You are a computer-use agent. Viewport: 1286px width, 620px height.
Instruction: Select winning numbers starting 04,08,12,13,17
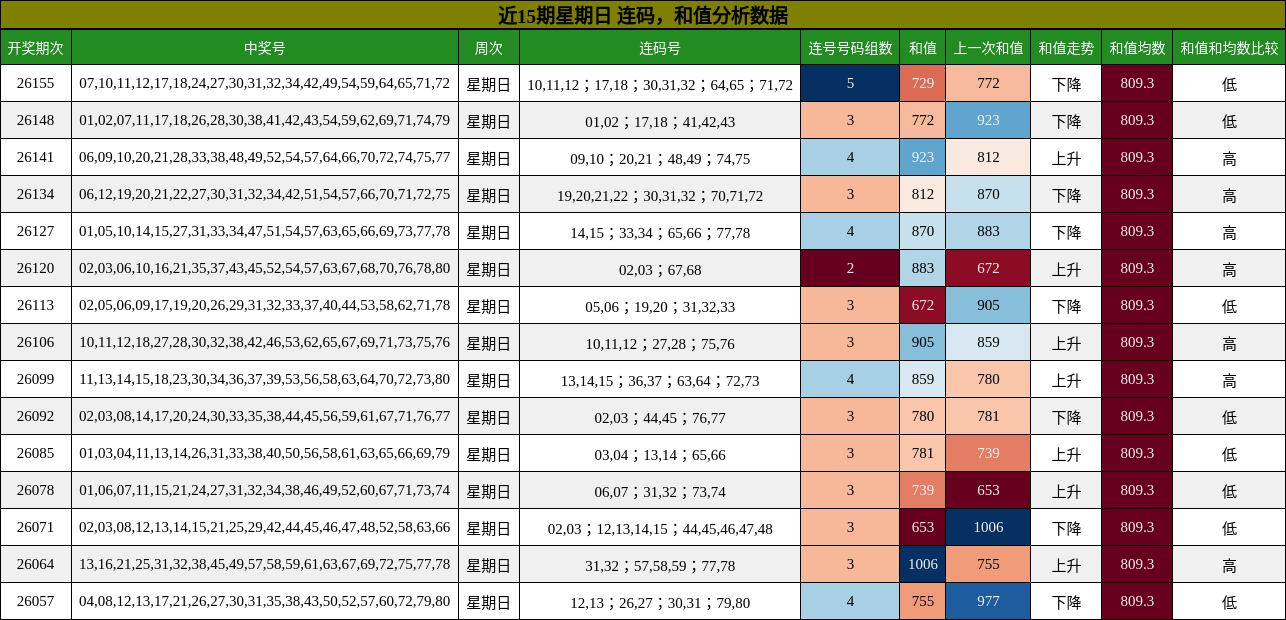pos(265,602)
